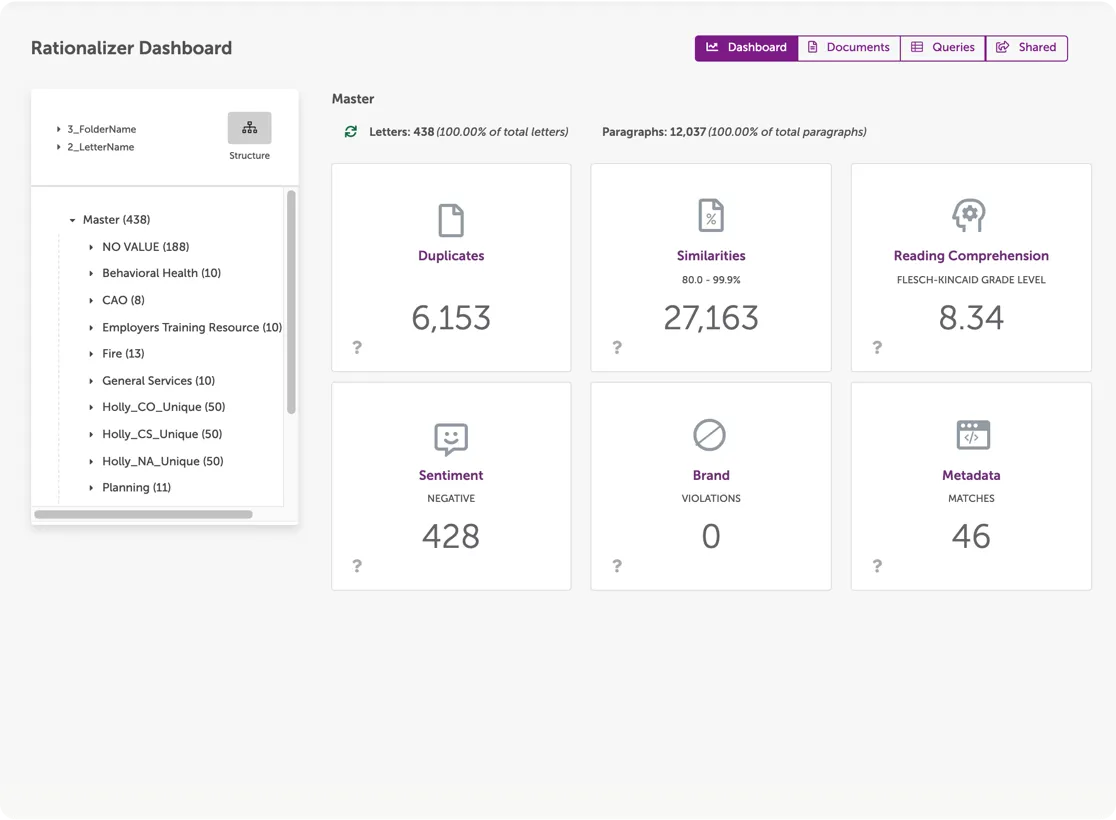Expand the 3_FolderName node
Viewport: 1116px width, 820px height.
(59, 129)
